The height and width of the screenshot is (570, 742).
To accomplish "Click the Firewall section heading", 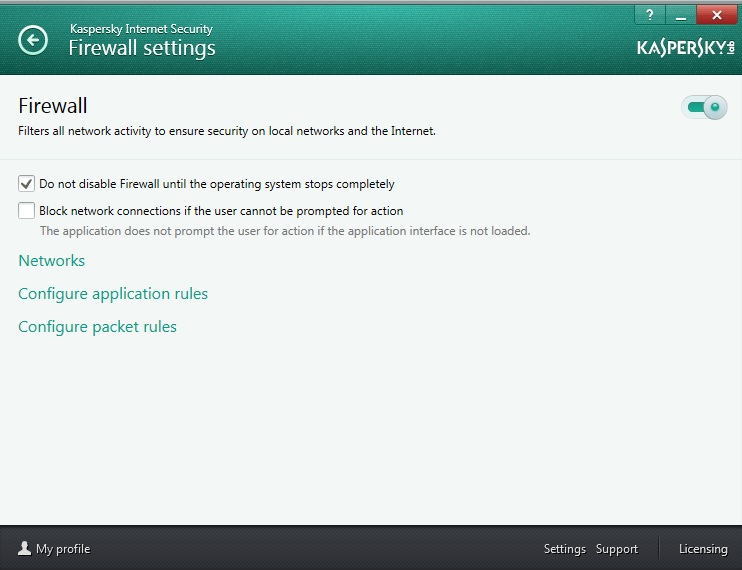I will [53, 105].
